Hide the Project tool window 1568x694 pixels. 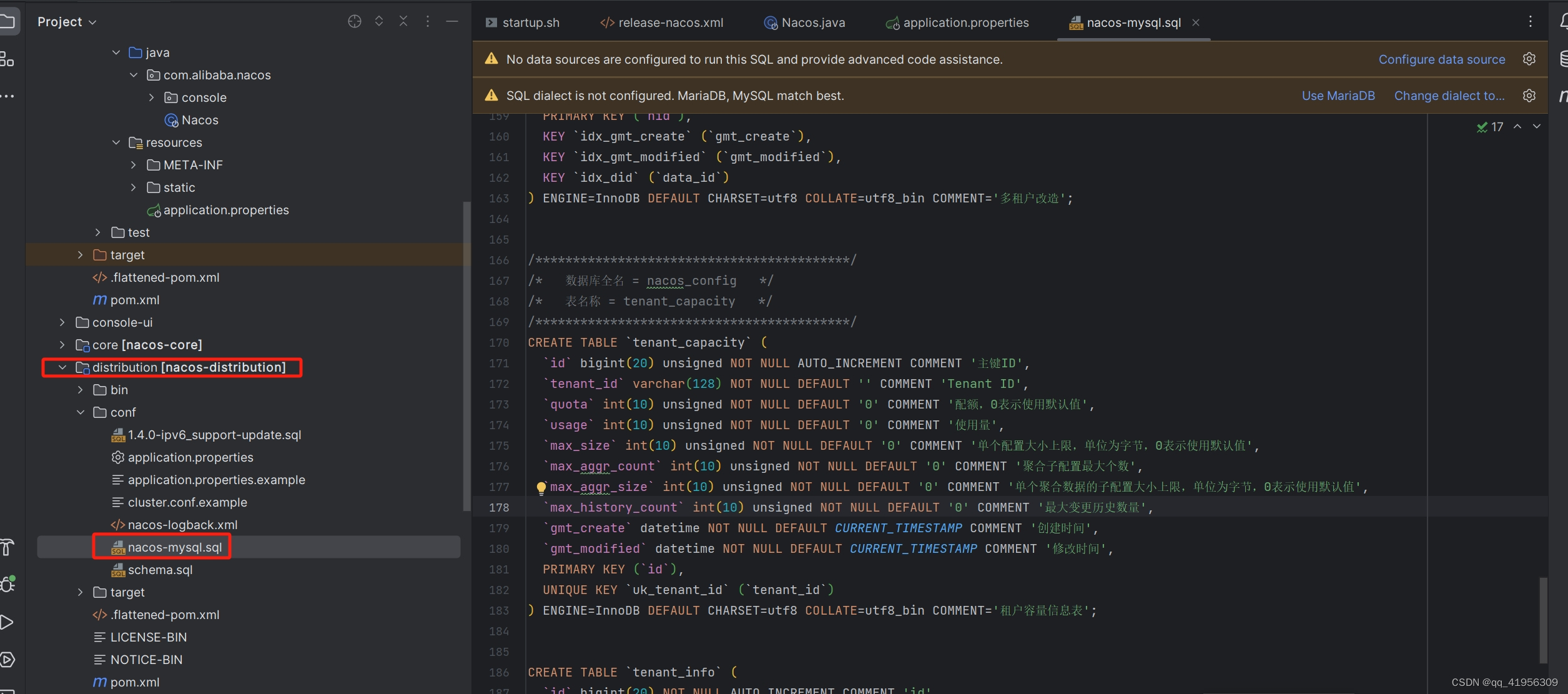click(x=452, y=21)
